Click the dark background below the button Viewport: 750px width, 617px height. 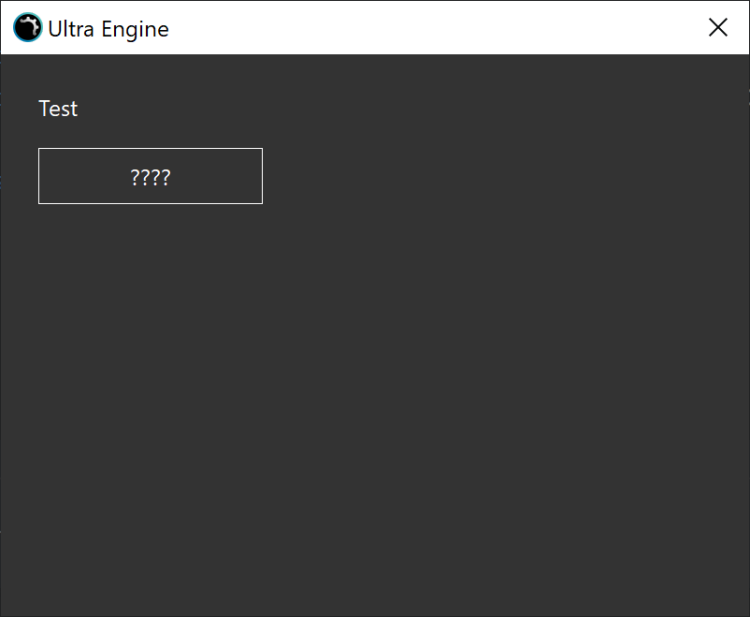click(x=150, y=320)
